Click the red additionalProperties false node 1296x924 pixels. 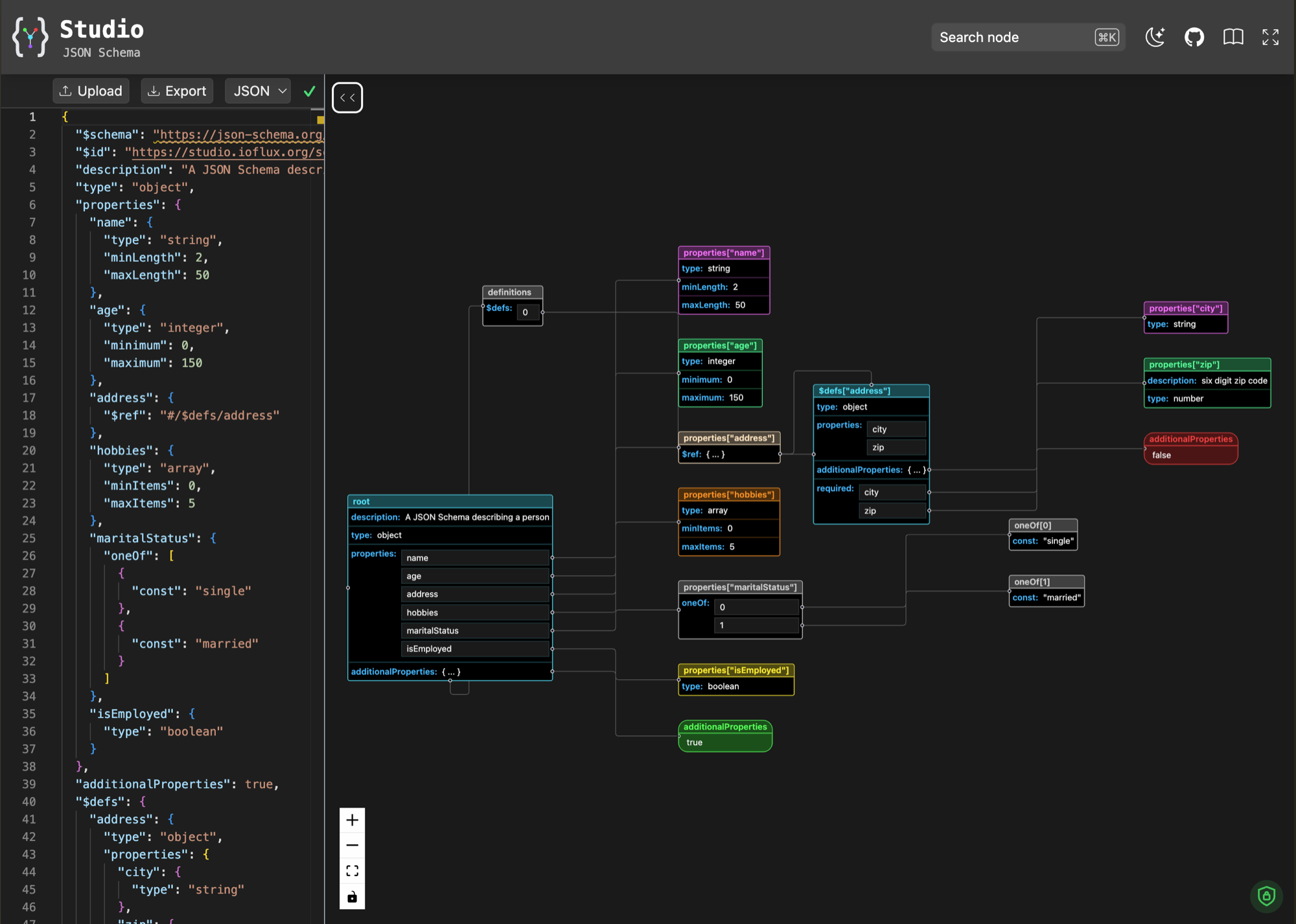pos(1191,448)
